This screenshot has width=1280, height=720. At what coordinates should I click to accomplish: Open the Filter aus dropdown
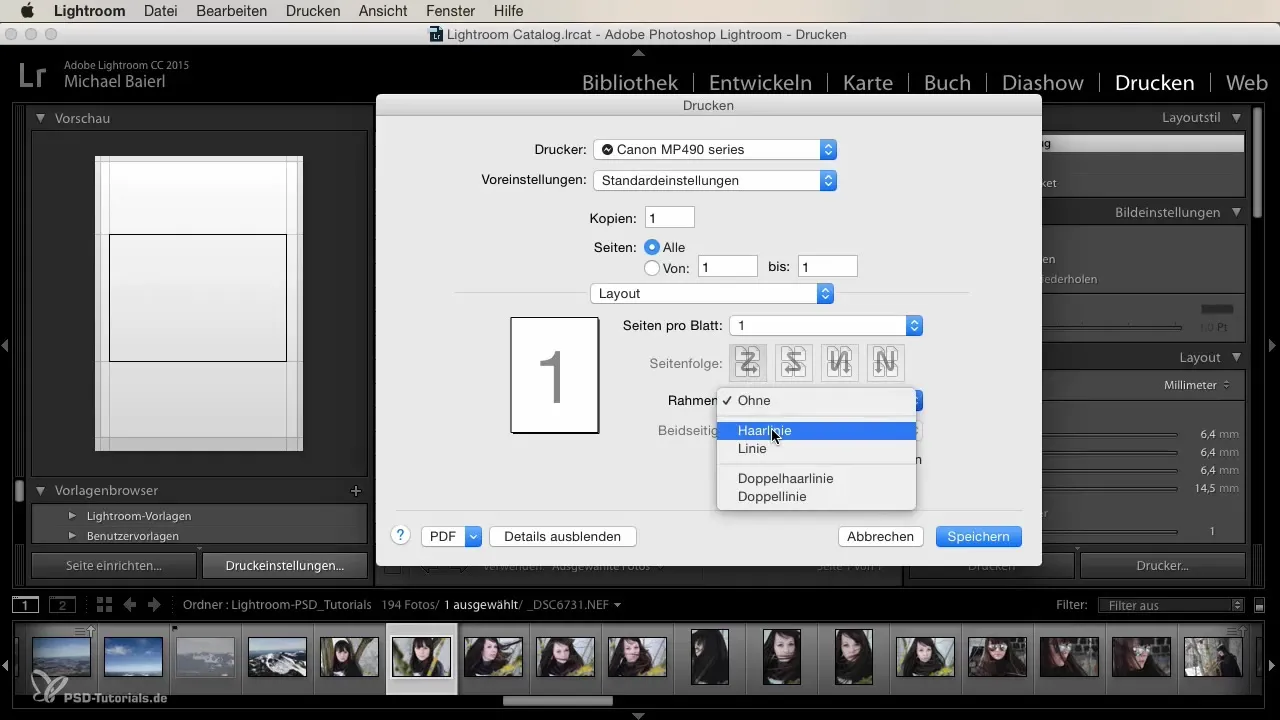click(x=1170, y=605)
